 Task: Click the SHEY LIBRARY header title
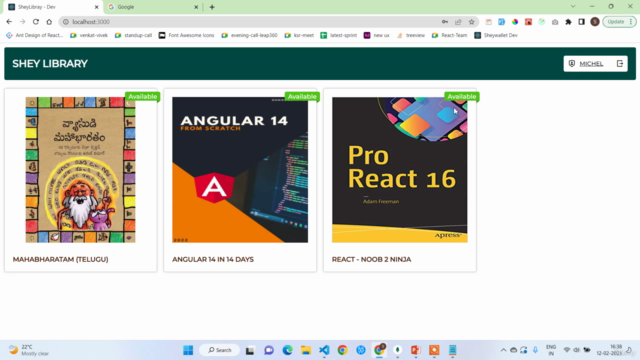pos(50,64)
